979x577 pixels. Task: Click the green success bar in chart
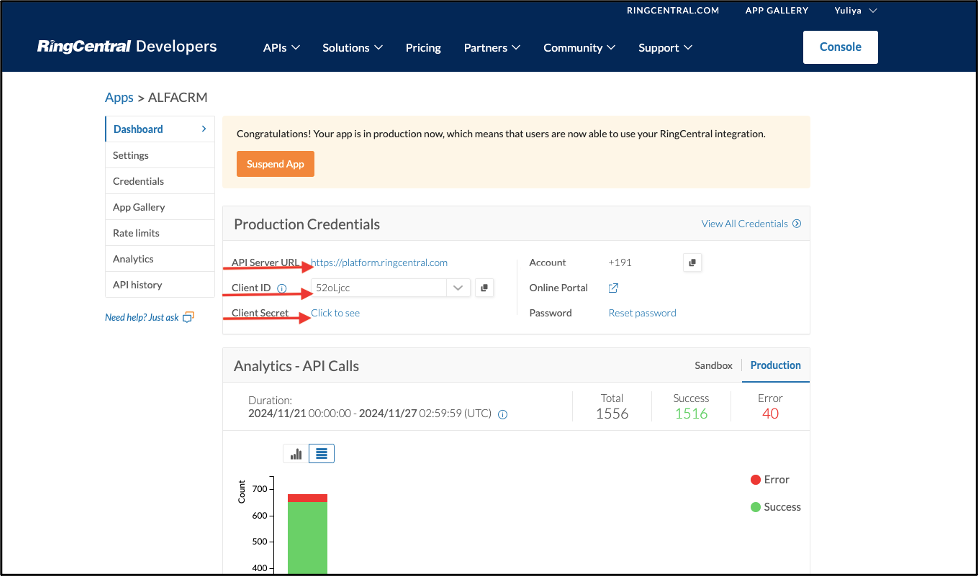(x=308, y=537)
